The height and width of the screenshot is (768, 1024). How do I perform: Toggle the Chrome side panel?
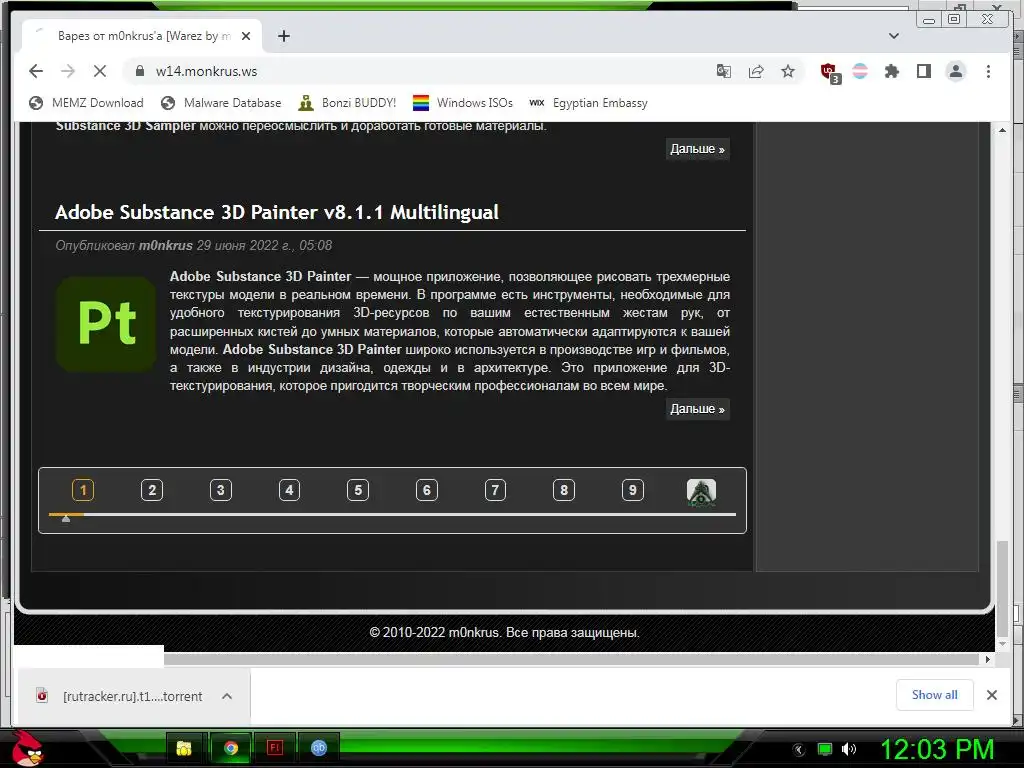point(923,71)
